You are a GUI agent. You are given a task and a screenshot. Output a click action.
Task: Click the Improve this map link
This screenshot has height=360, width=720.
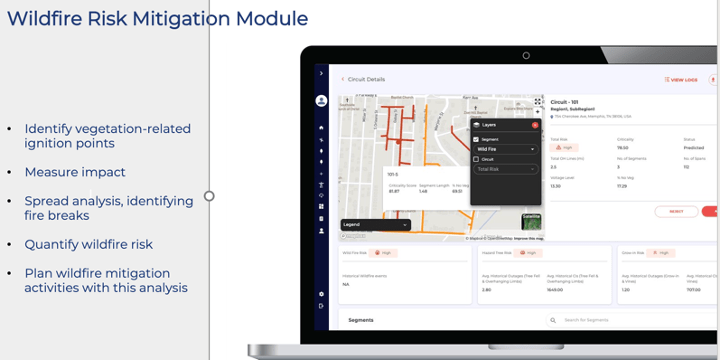coord(528,238)
